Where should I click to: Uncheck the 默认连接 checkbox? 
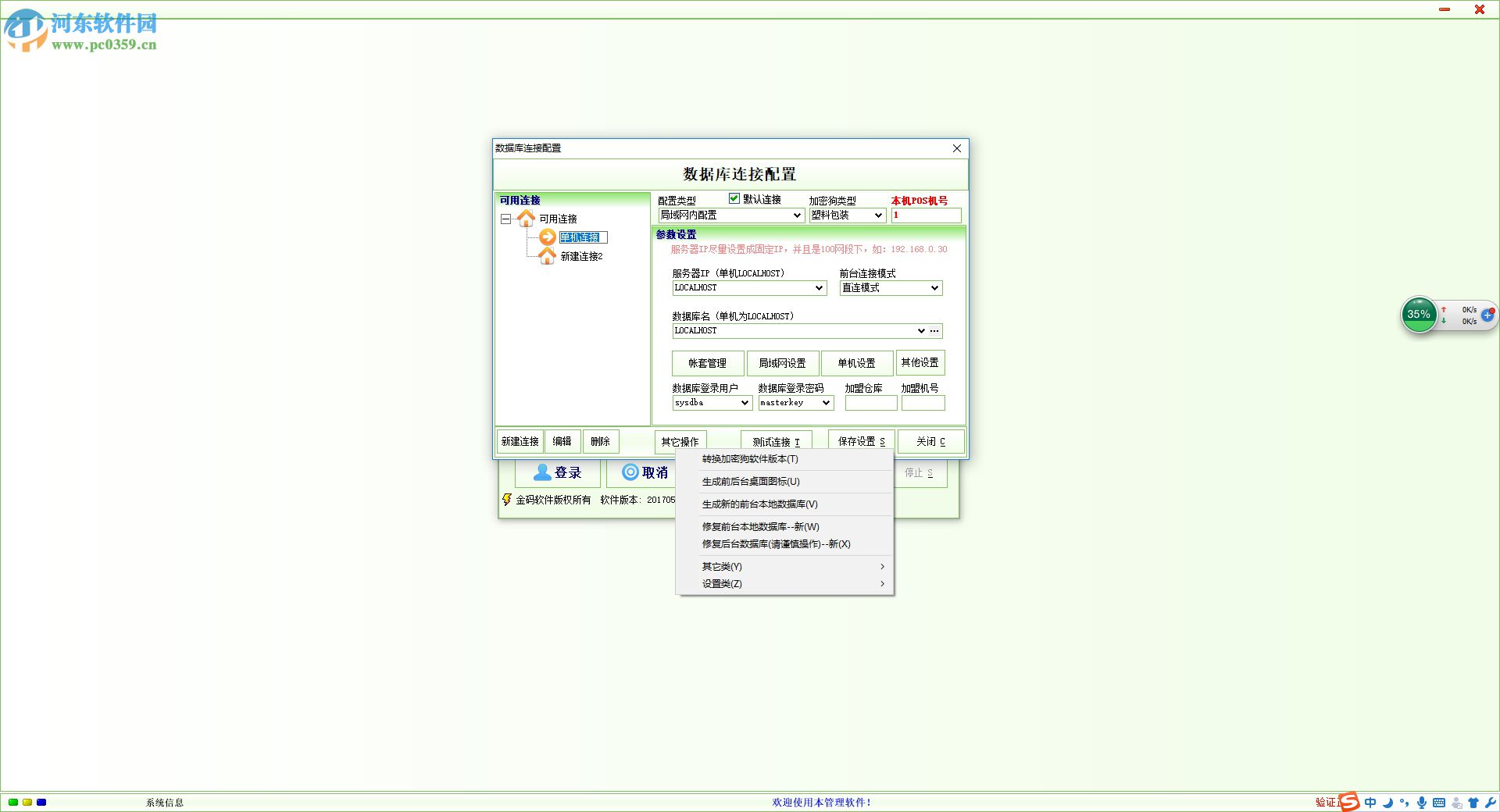pos(734,199)
